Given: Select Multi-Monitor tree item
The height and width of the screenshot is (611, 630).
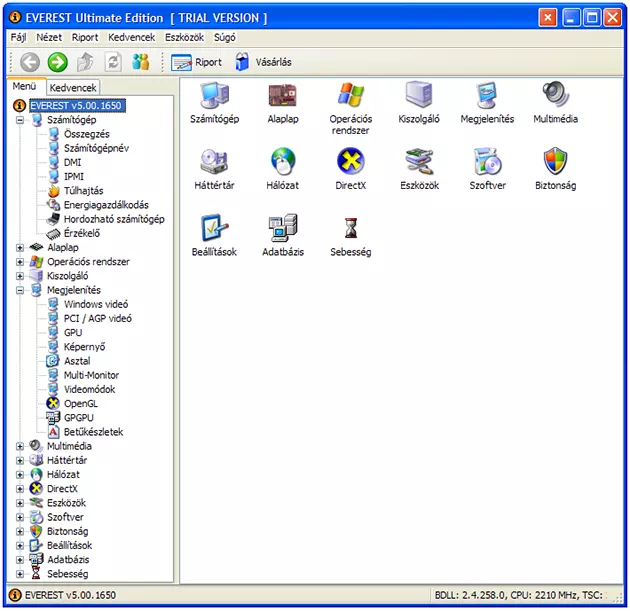Looking at the screenshot, I should click(x=91, y=375).
